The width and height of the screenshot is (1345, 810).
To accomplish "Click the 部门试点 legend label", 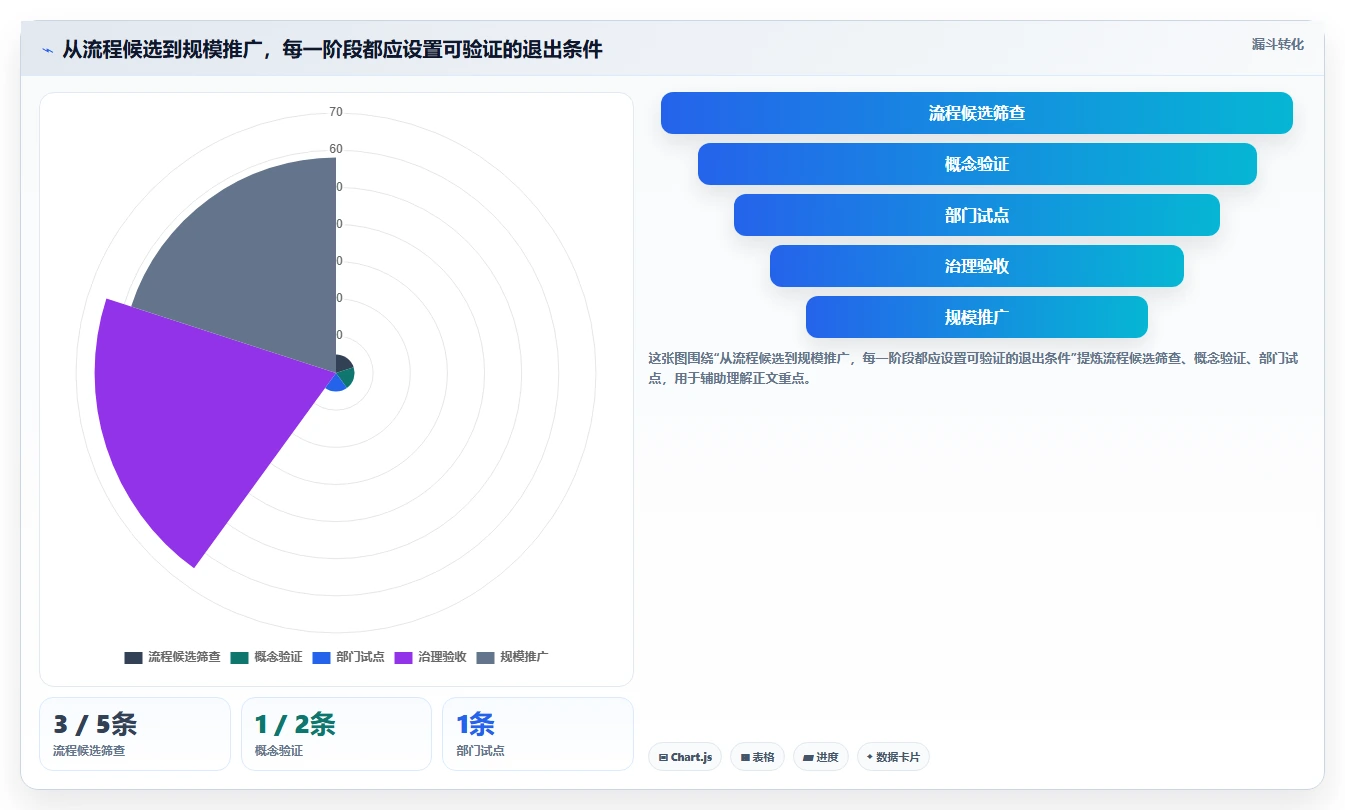I will pos(360,657).
